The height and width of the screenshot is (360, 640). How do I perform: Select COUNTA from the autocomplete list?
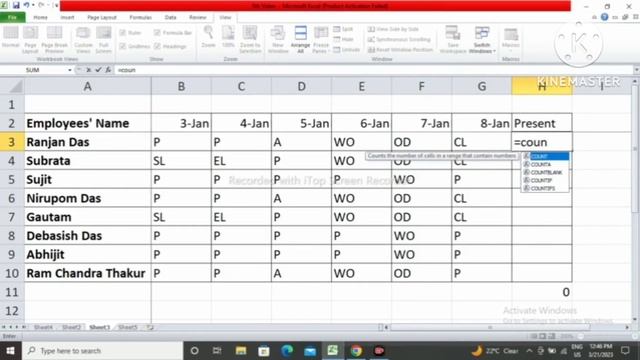tap(546, 164)
